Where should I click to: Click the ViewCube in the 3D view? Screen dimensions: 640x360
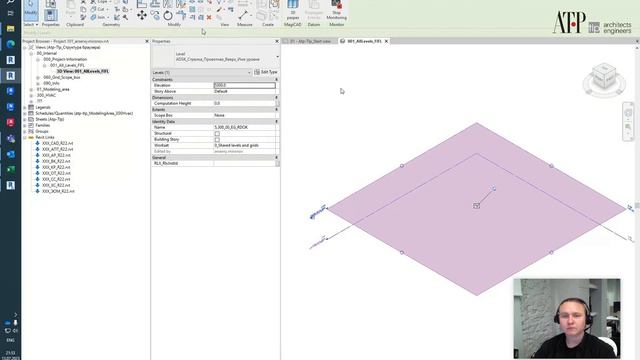point(604,77)
